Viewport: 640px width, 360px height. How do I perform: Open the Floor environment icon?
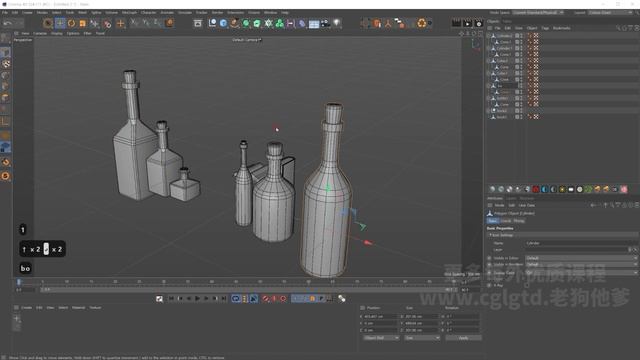coord(314,24)
